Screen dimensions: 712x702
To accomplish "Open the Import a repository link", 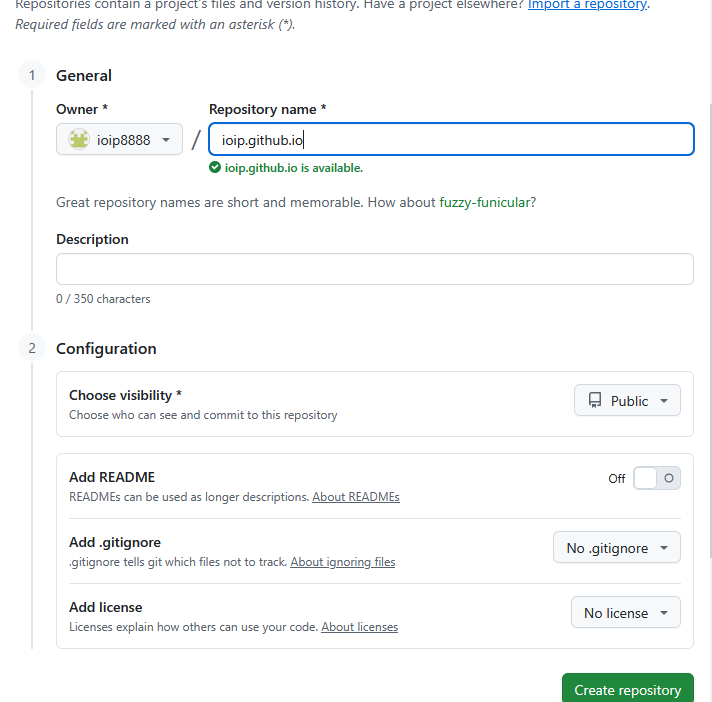I will (587, 5).
